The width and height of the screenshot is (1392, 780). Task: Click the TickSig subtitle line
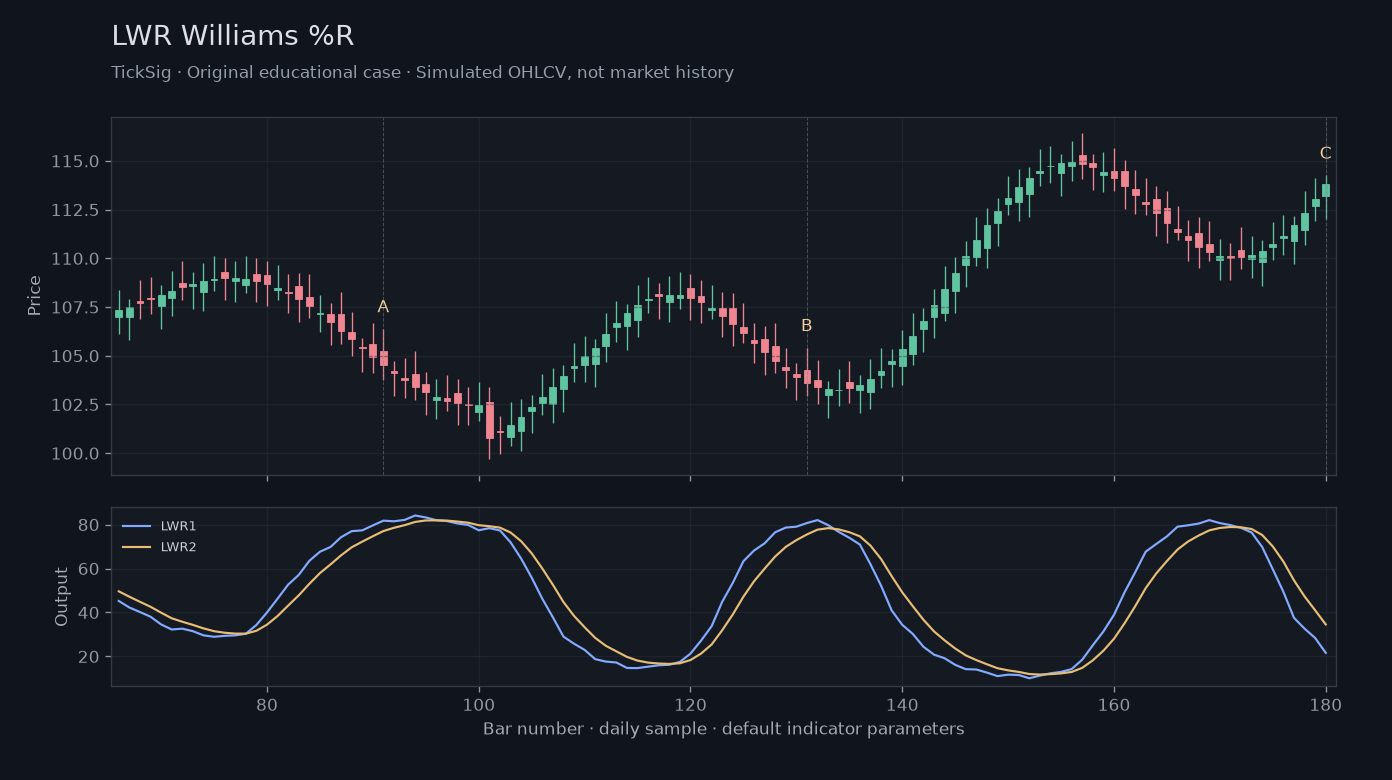click(422, 73)
